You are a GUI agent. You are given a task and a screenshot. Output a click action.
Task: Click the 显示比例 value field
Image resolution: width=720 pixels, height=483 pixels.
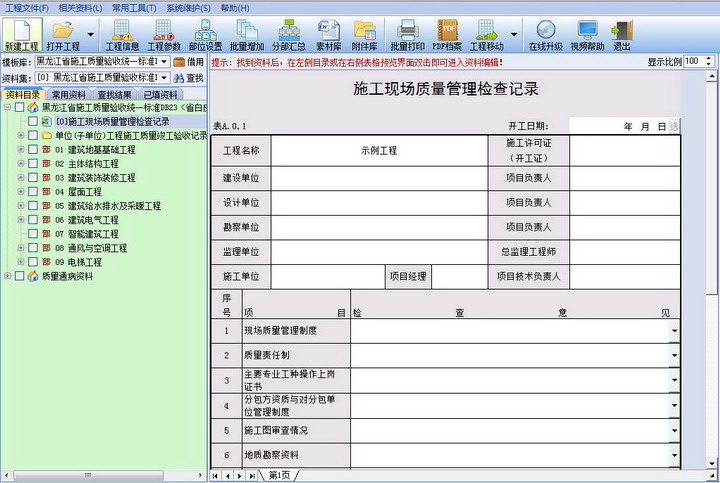point(693,61)
